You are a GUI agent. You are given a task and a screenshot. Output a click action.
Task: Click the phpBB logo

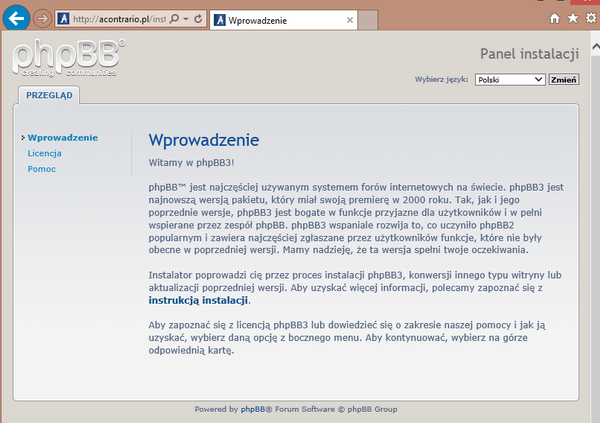point(69,57)
